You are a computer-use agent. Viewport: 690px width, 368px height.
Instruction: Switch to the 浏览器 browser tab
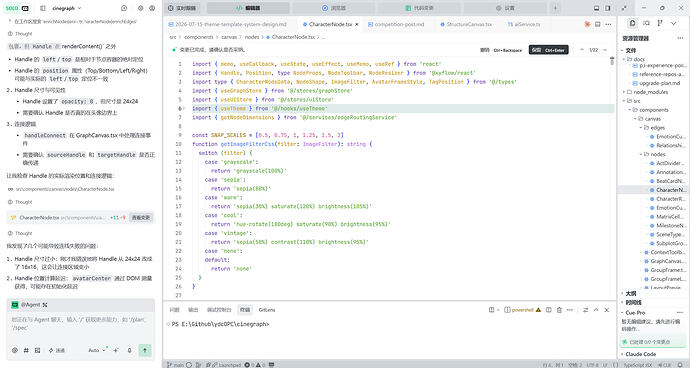click(x=334, y=8)
